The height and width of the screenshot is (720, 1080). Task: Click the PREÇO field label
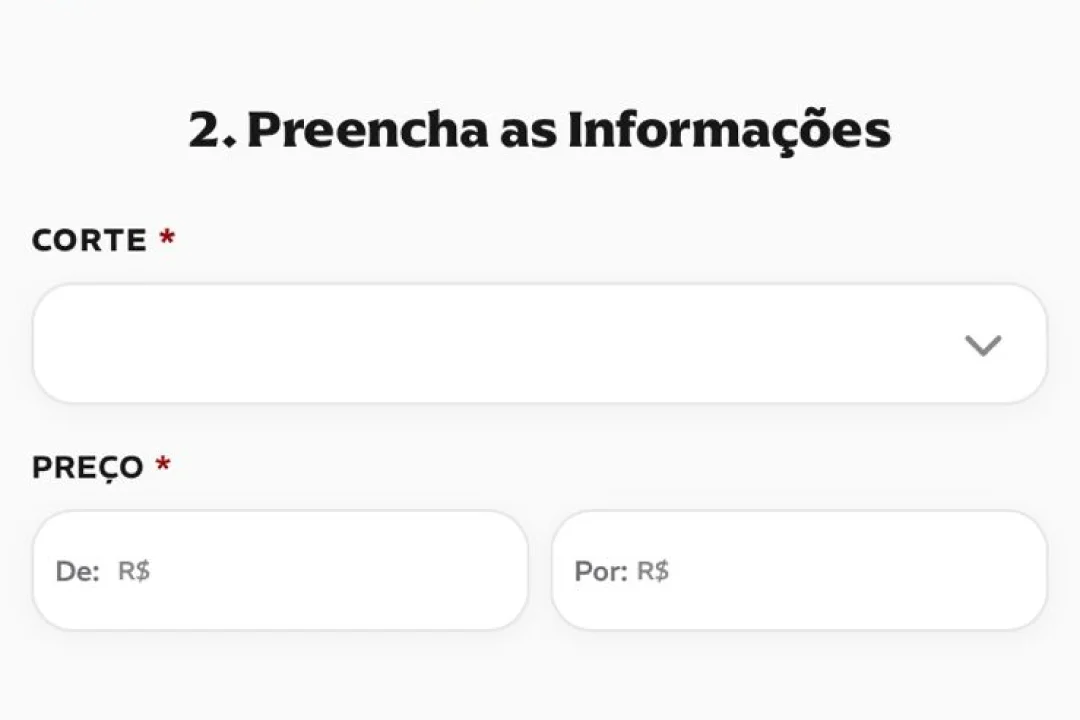tap(86, 467)
